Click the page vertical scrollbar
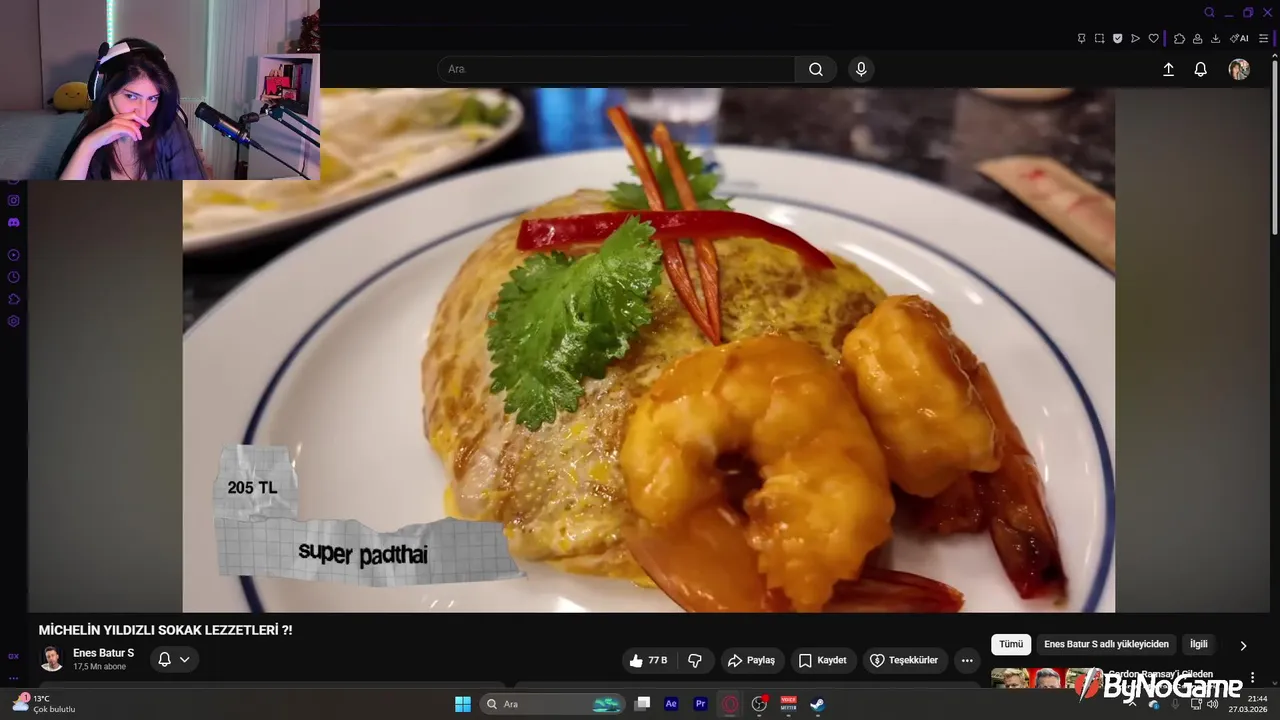 tap(1275, 150)
